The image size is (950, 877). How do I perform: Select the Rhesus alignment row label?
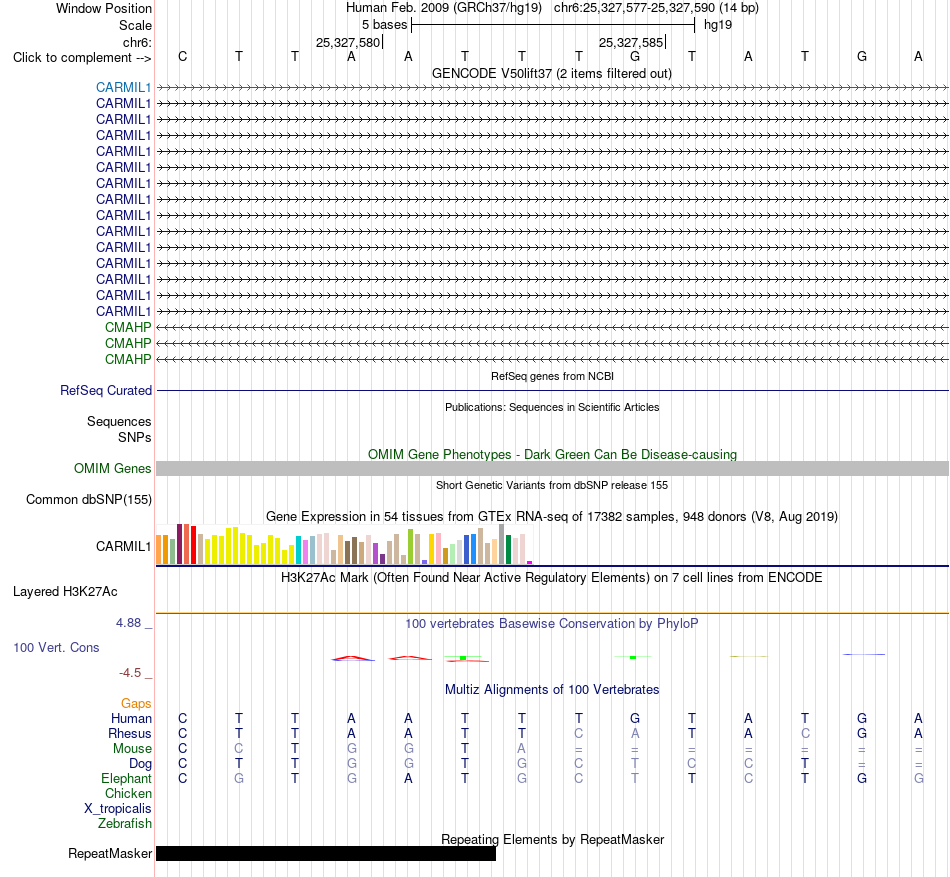pyautogui.click(x=130, y=733)
